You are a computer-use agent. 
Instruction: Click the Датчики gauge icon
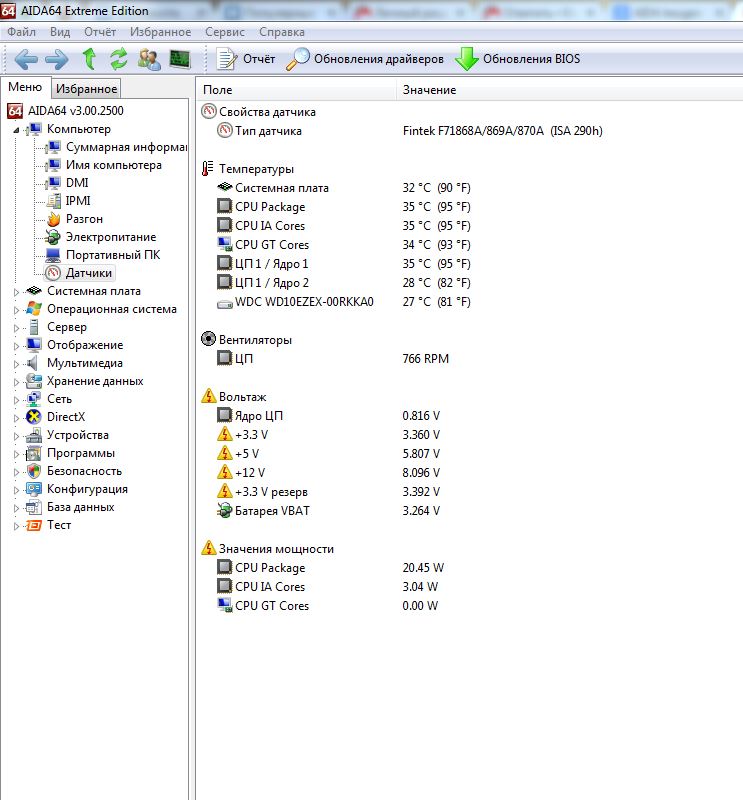(53, 273)
